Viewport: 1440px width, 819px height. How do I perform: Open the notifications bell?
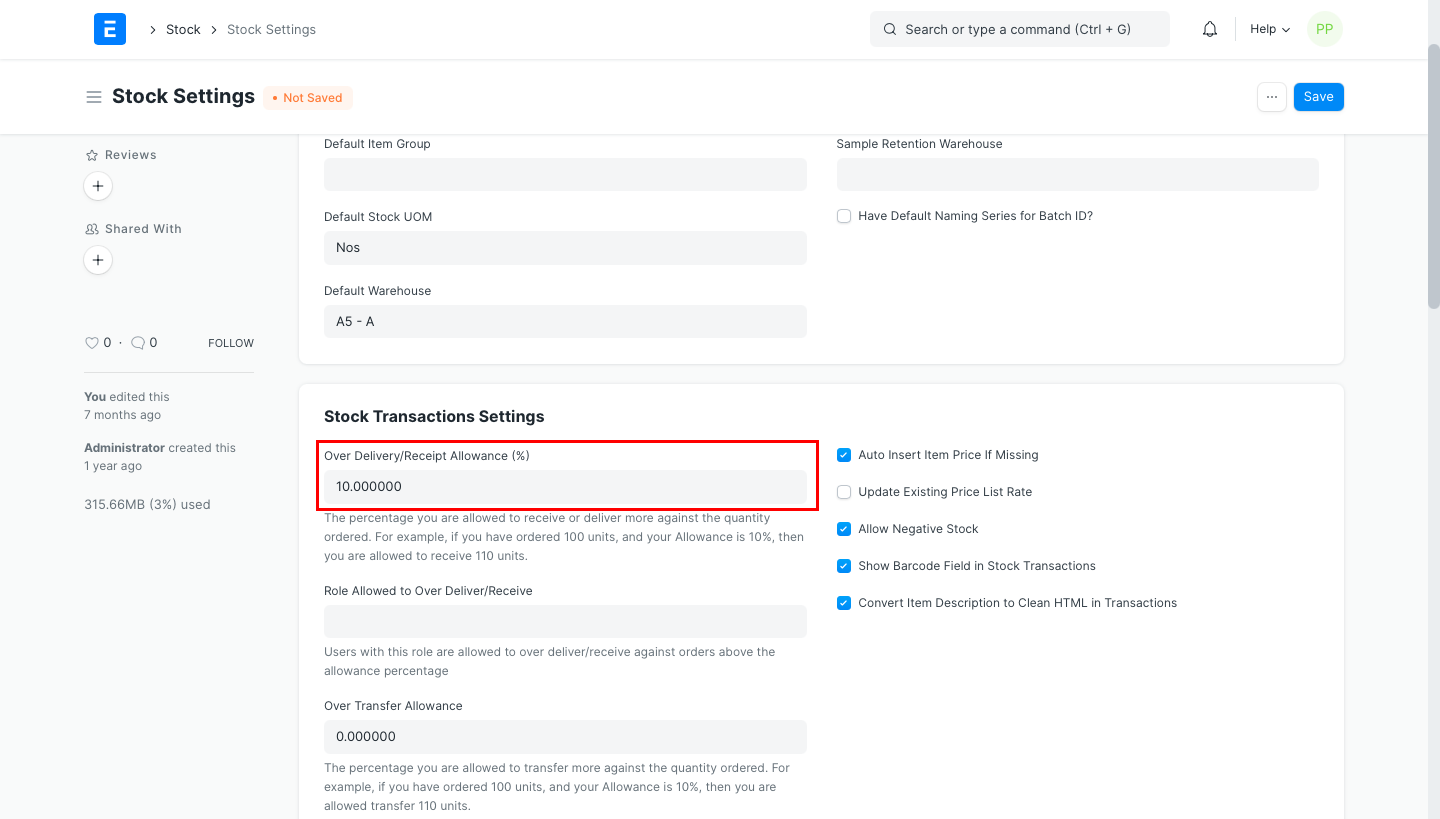1210,29
